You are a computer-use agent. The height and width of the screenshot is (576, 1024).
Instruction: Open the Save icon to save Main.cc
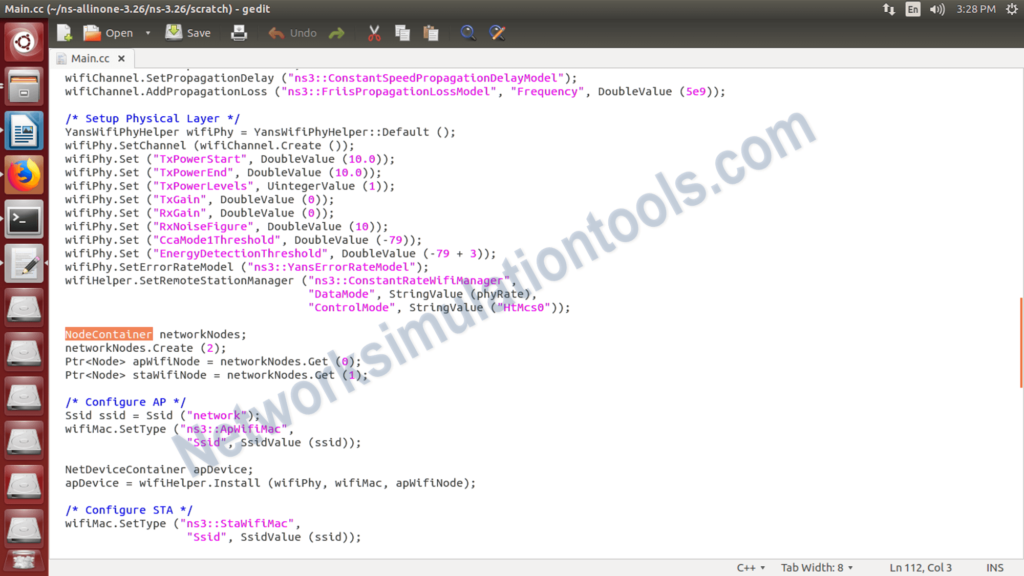tap(173, 32)
